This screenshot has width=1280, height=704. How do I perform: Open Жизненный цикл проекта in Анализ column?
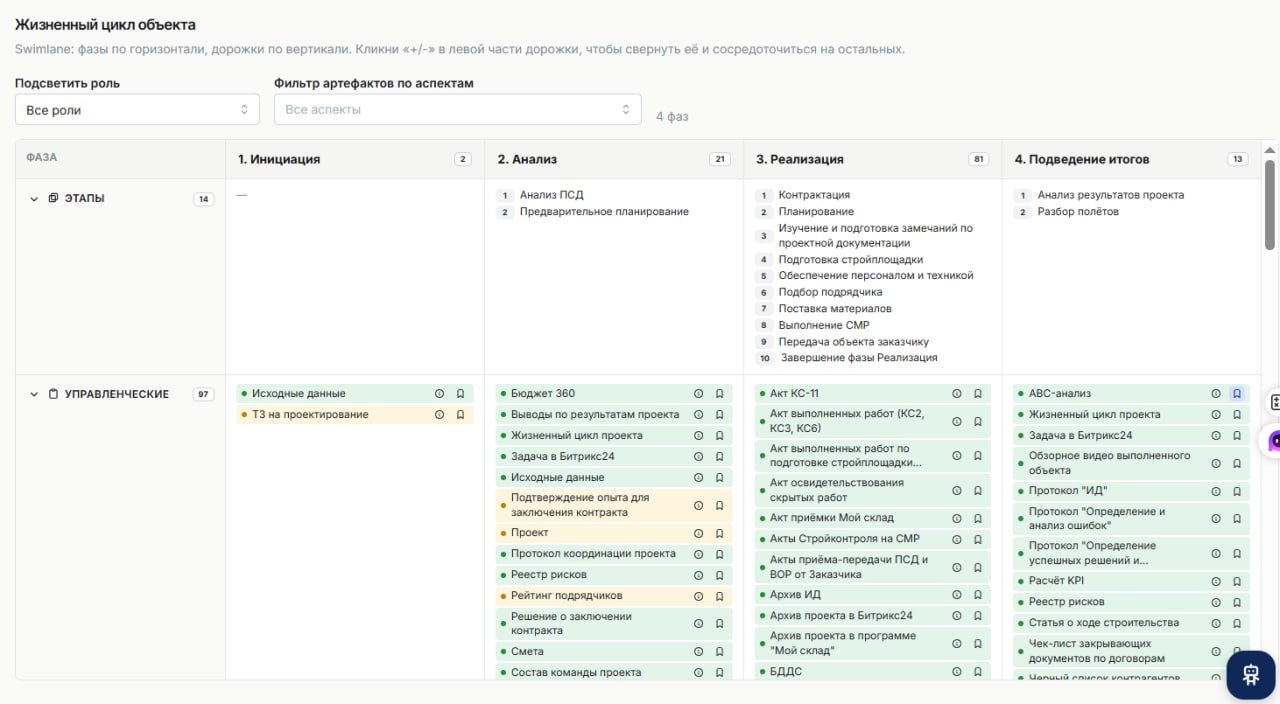614,436
